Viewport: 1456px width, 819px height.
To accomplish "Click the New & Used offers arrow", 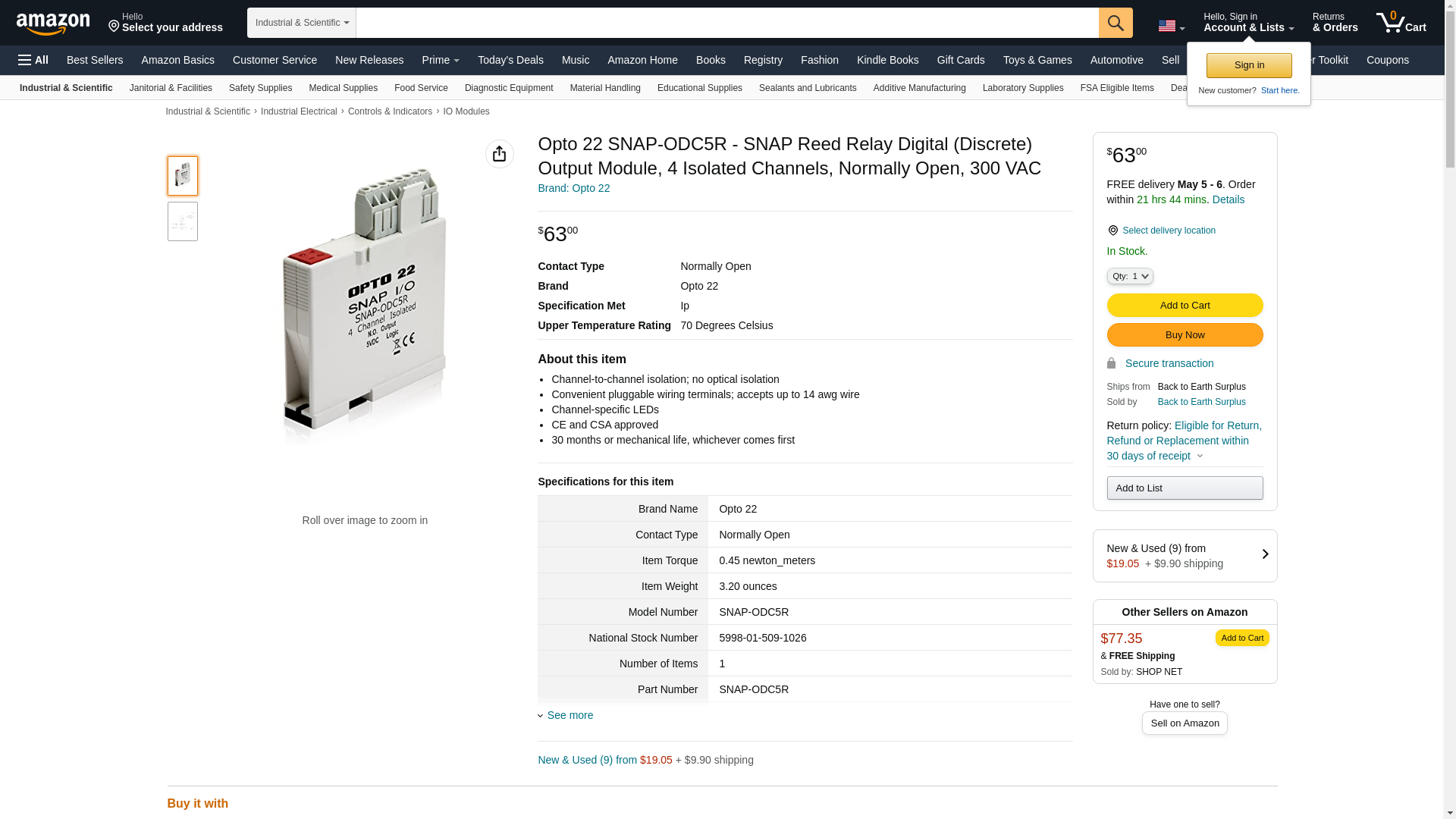I will click(1264, 554).
